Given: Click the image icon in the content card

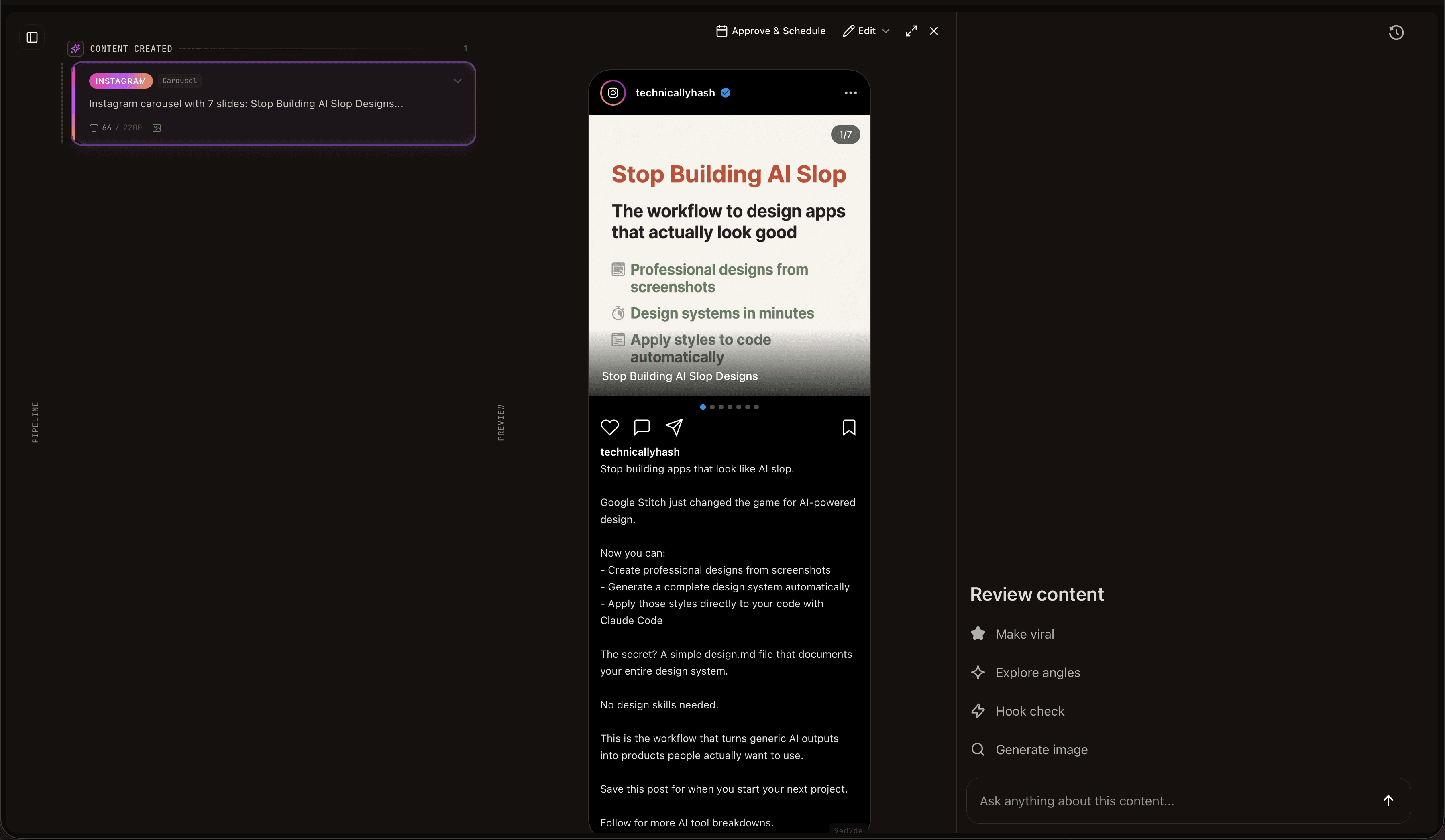Looking at the screenshot, I should click(157, 128).
